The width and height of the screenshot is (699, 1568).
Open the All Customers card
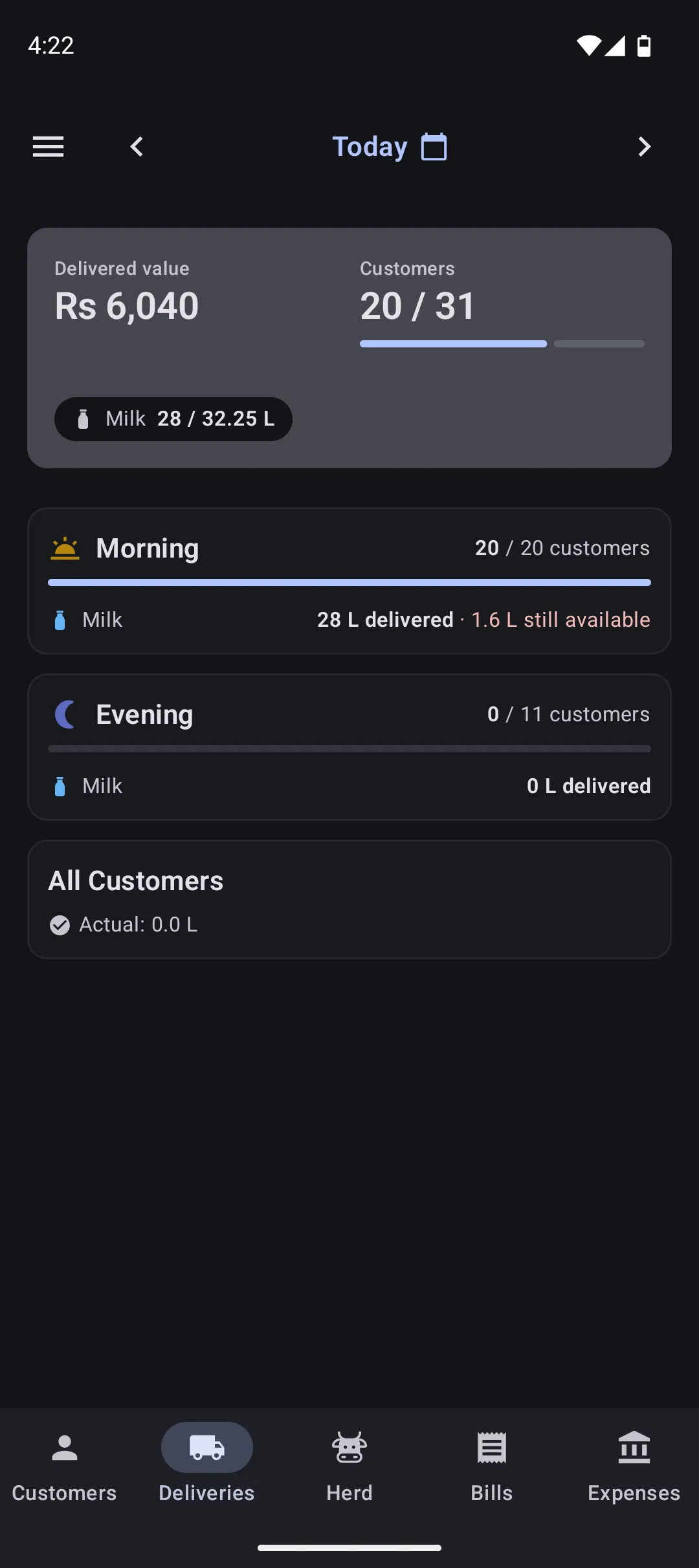(x=349, y=900)
